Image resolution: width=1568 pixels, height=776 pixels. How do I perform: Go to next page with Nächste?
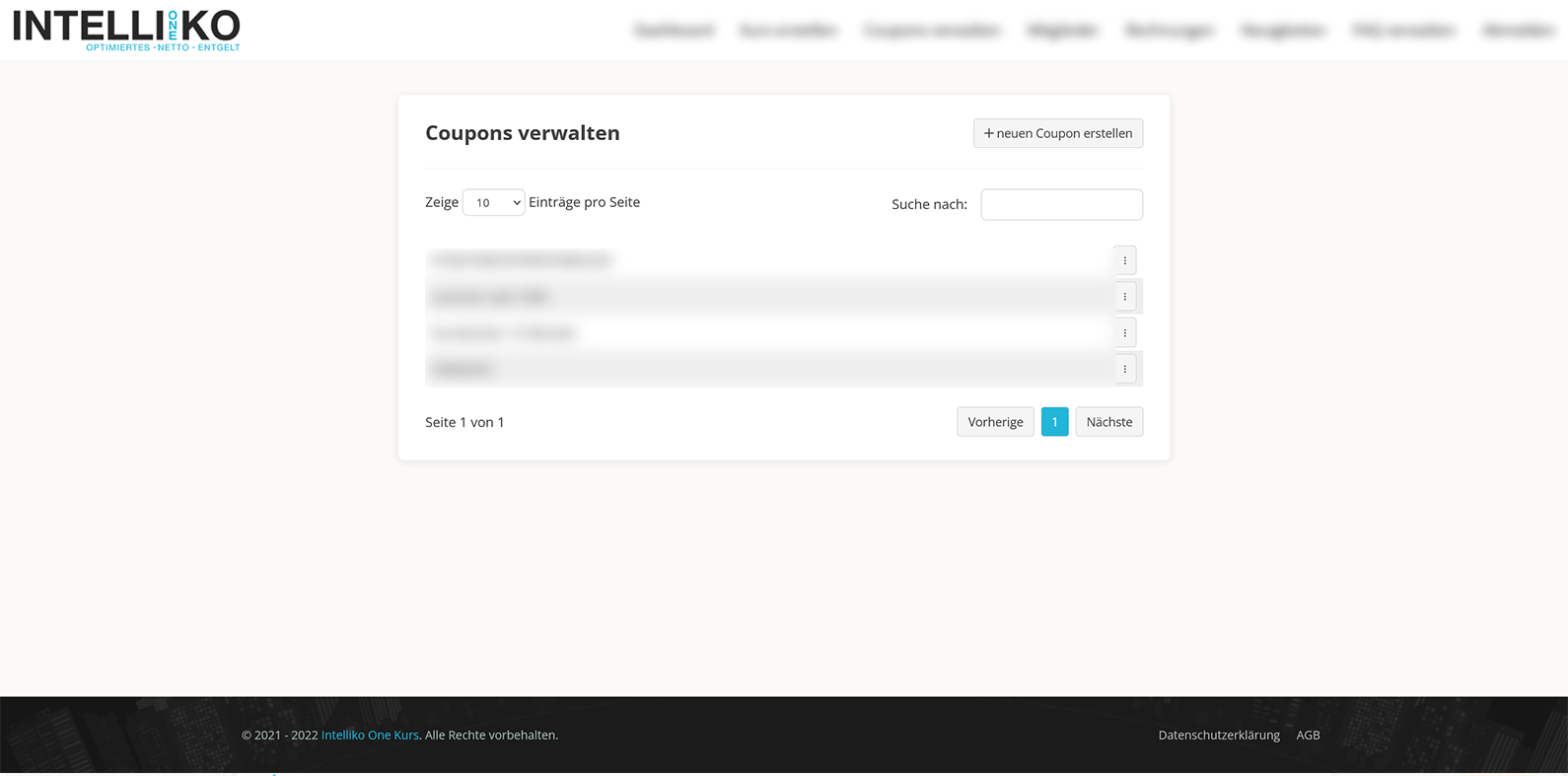click(x=1108, y=422)
